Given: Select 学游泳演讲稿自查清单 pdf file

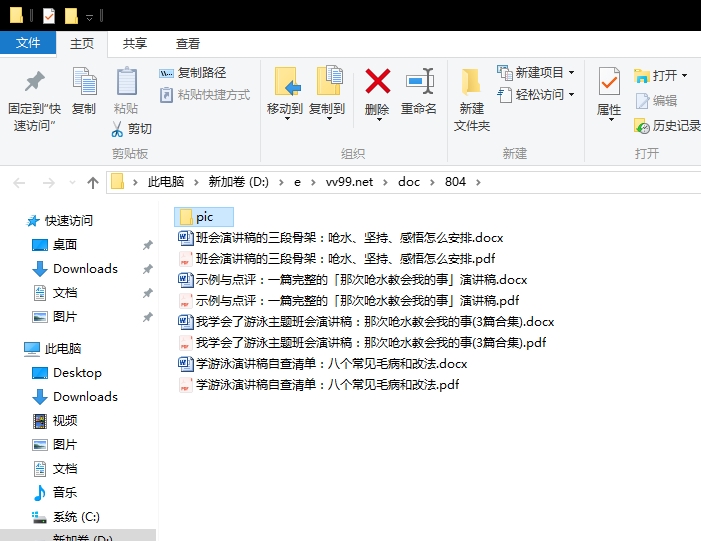Looking at the screenshot, I should click(x=319, y=385).
